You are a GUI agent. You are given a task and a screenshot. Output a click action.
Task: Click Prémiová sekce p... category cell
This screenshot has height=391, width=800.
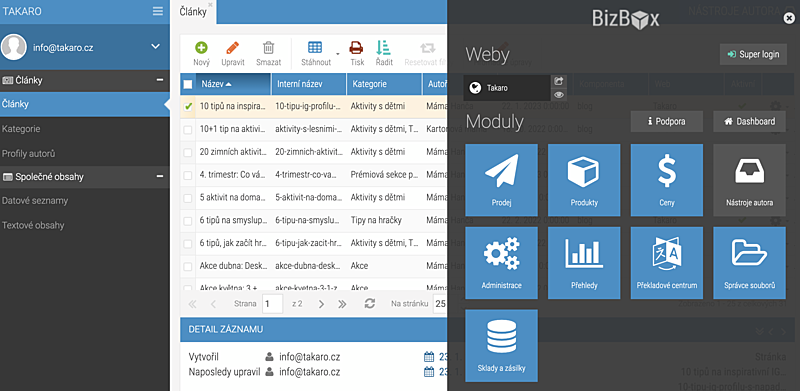coord(384,175)
